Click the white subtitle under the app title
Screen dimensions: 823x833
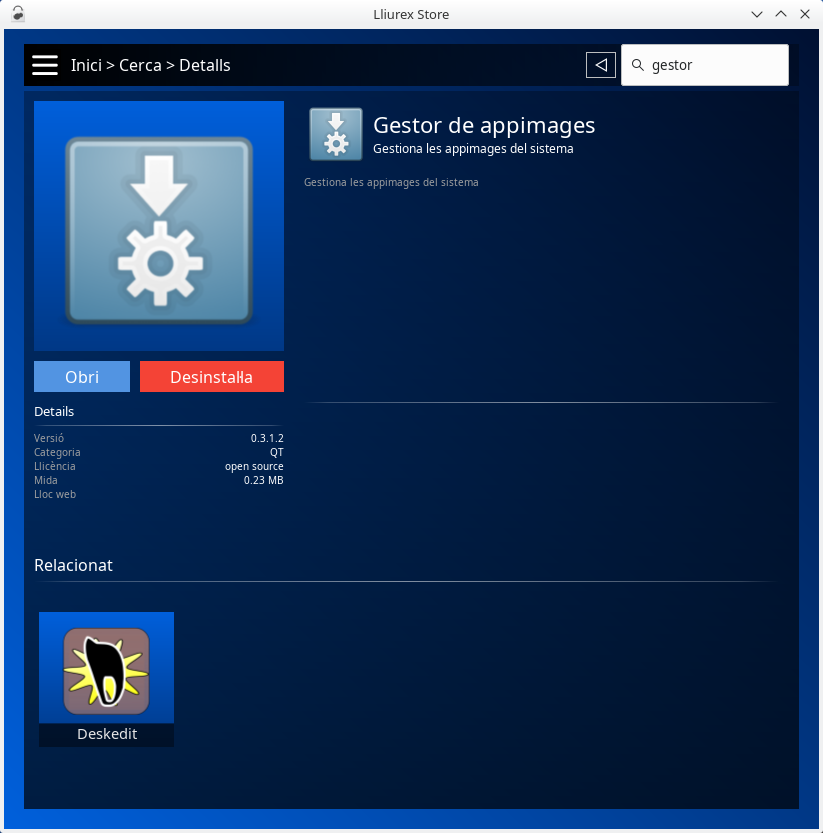pyautogui.click(x=473, y=149)
